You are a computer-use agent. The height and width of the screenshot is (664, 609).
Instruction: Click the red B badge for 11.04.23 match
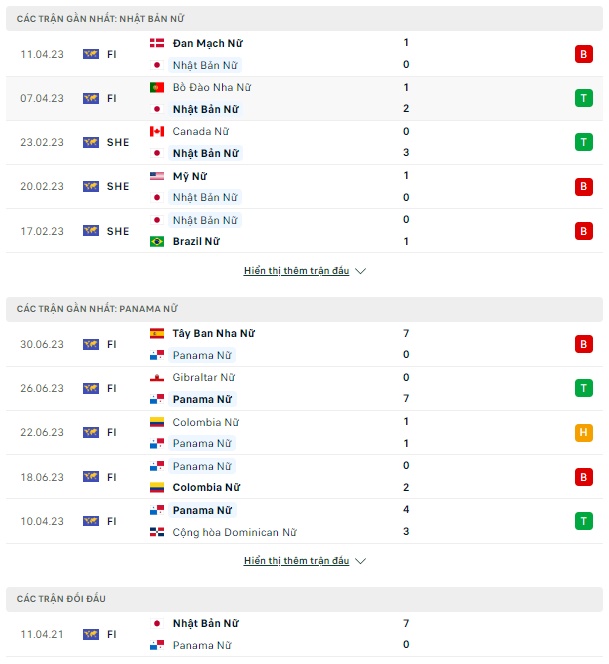click(x=584, y=54)
